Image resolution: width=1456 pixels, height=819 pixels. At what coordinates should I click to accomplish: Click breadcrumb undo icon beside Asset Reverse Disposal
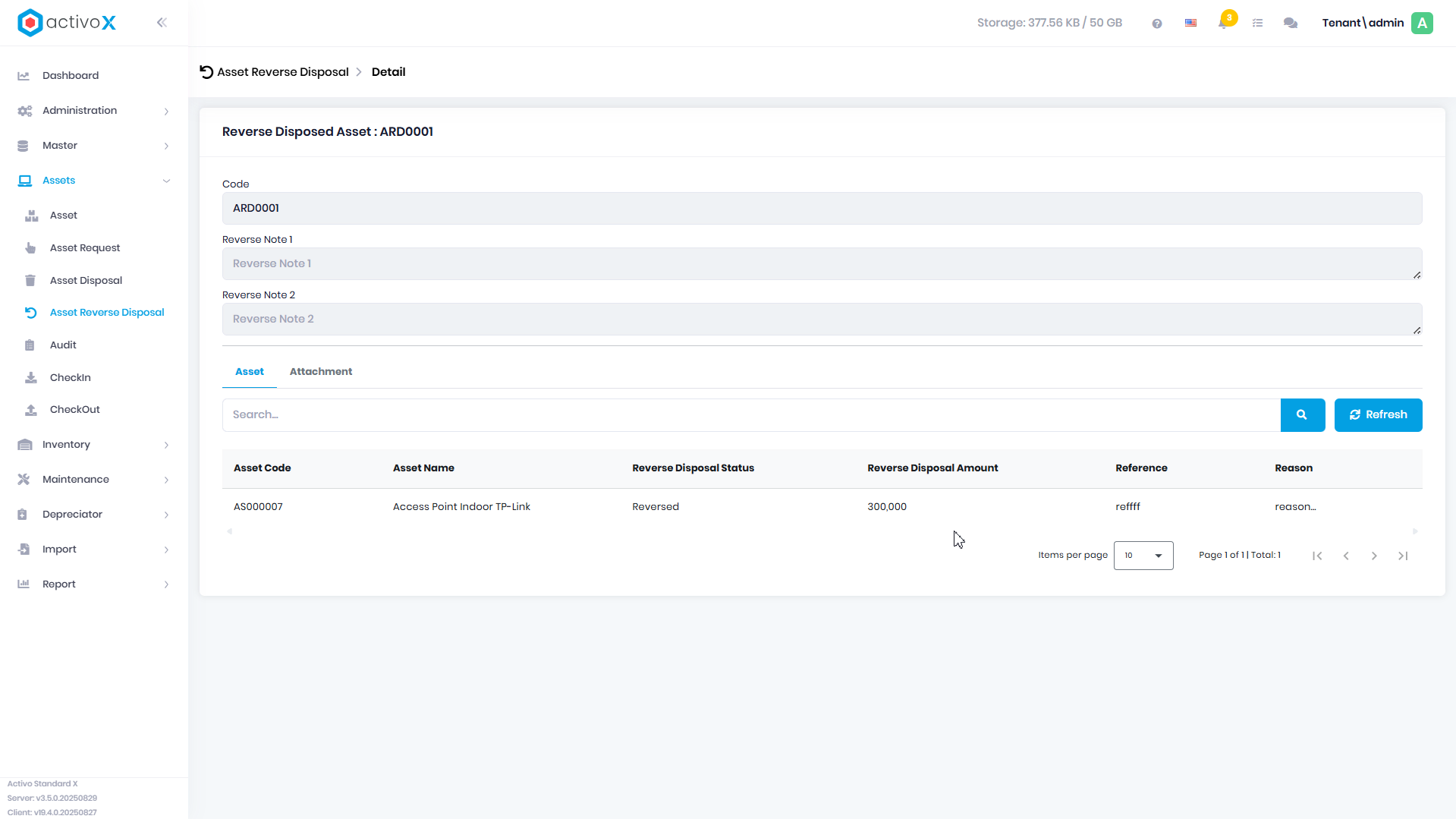[x=206, y=72]
